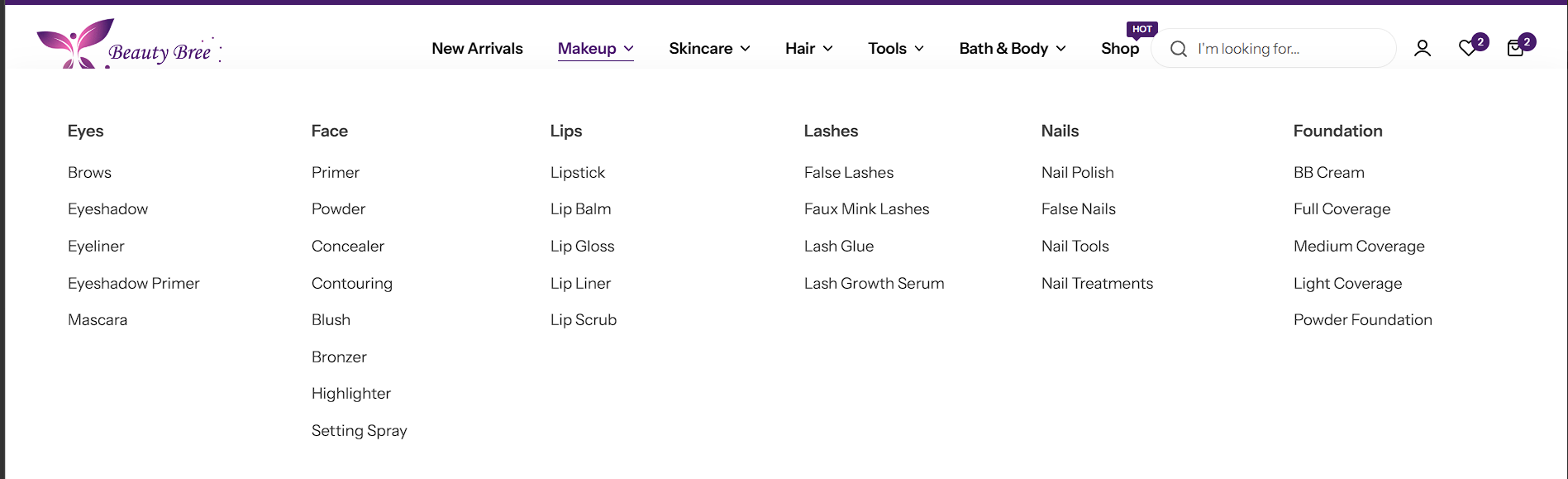This screenshot has height=479, width=1568.
Task: Open the Hair dropdown menu
Action: click(808, 49)
